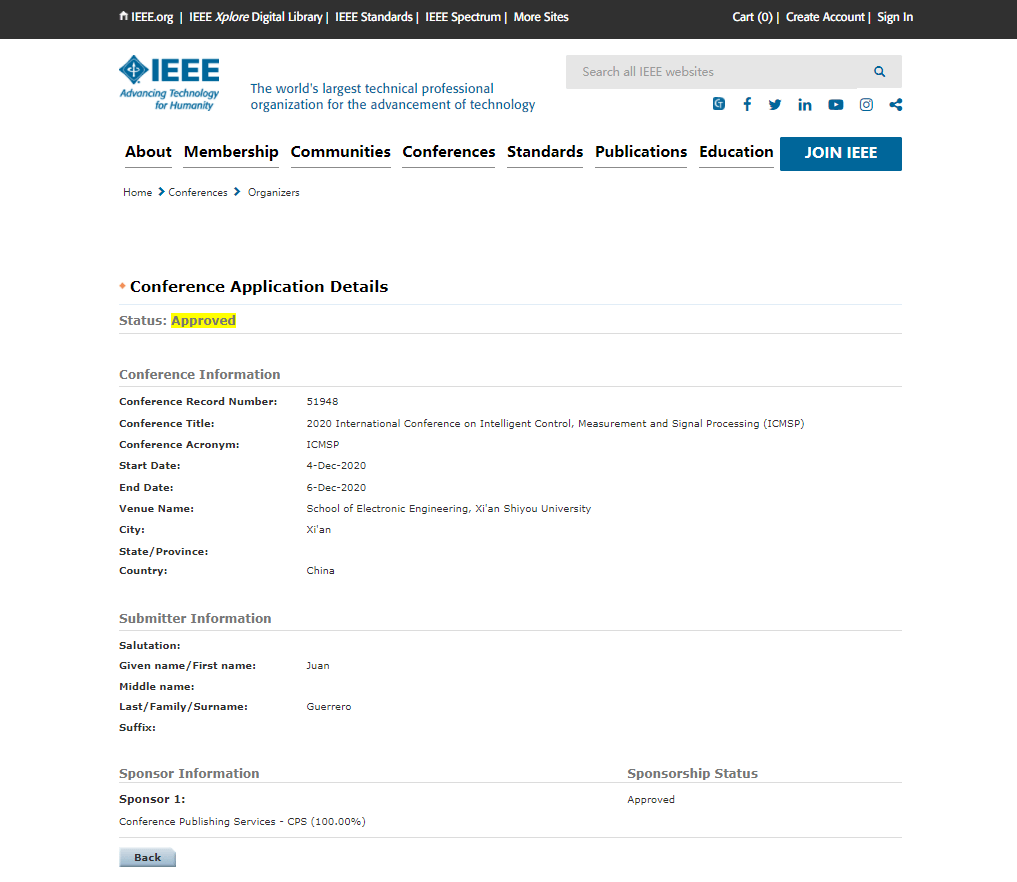Click the IEEE tagline text

click(x=393, y=96)
